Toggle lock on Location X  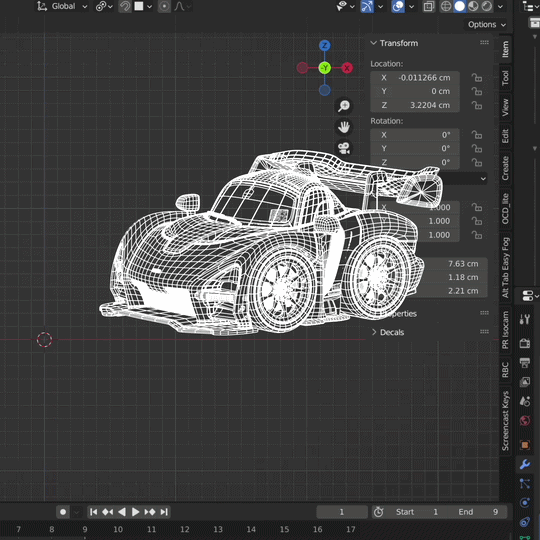pyautogui.click(x=477, y=78)
